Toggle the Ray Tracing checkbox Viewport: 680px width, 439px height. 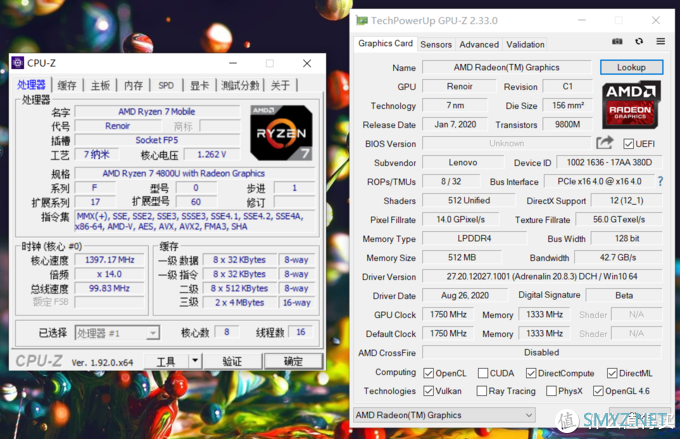point(481,391)
